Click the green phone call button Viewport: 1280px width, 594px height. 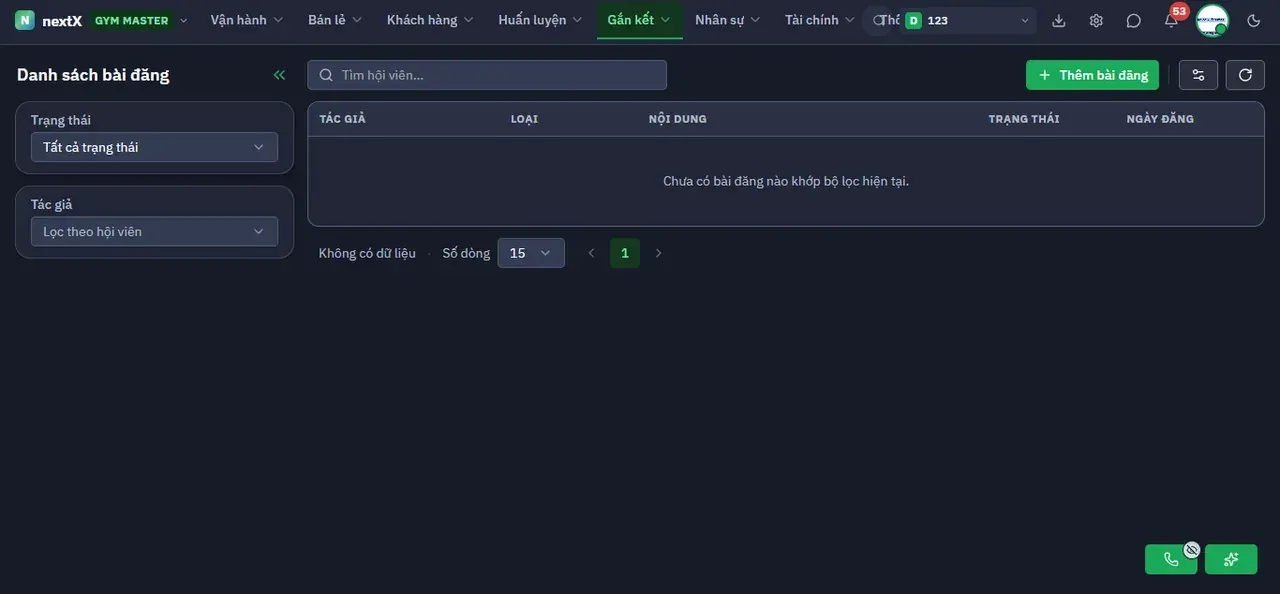(1171, 559)
